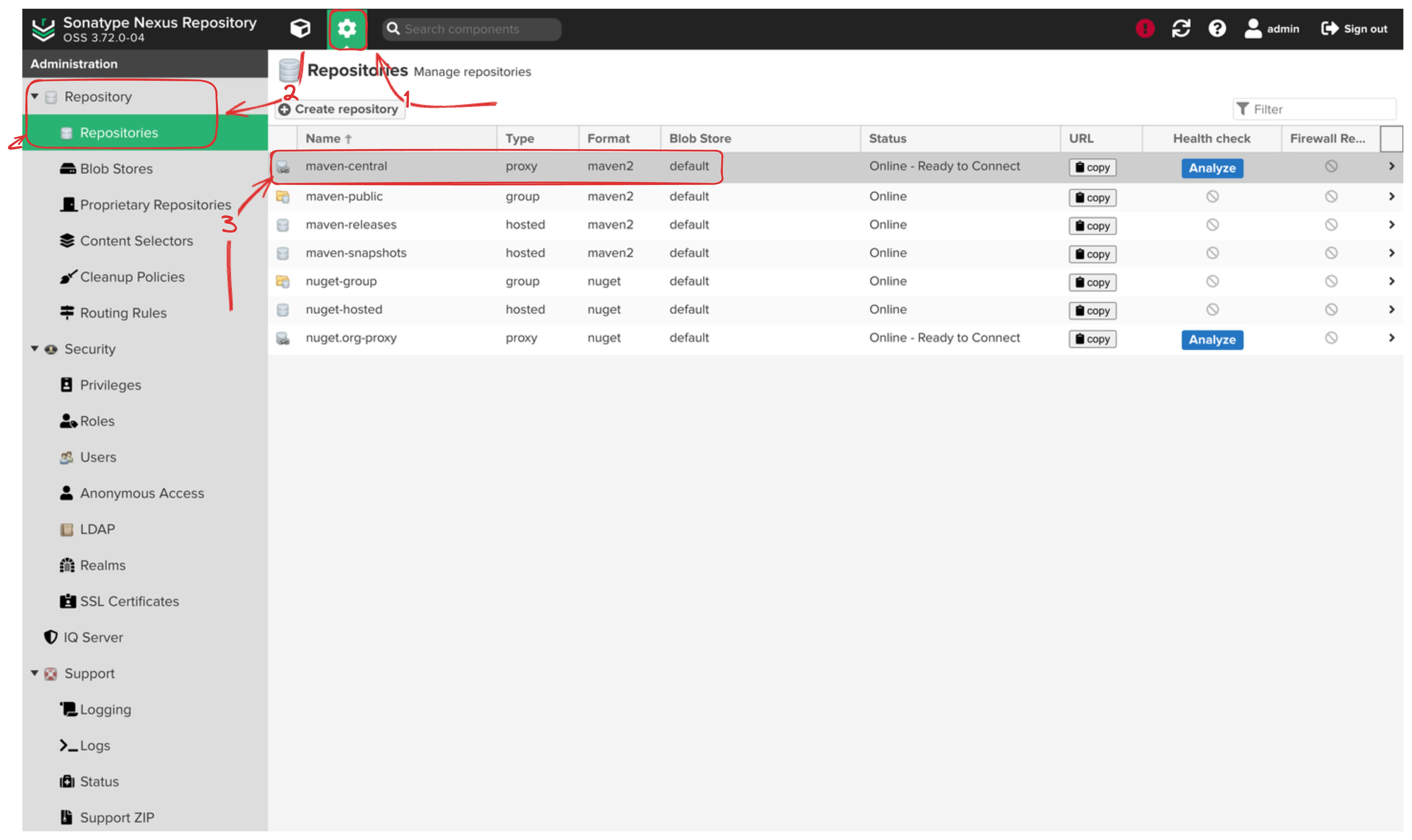Open Realms in the sidebar
1412x840 pixels.
click(x=145, y=565)
